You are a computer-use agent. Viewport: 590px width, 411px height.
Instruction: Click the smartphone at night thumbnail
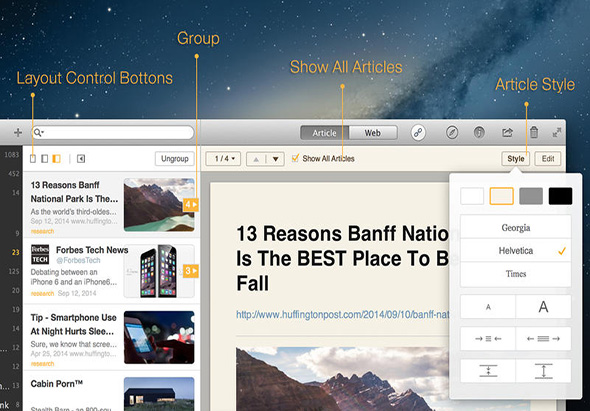(159, 337)
